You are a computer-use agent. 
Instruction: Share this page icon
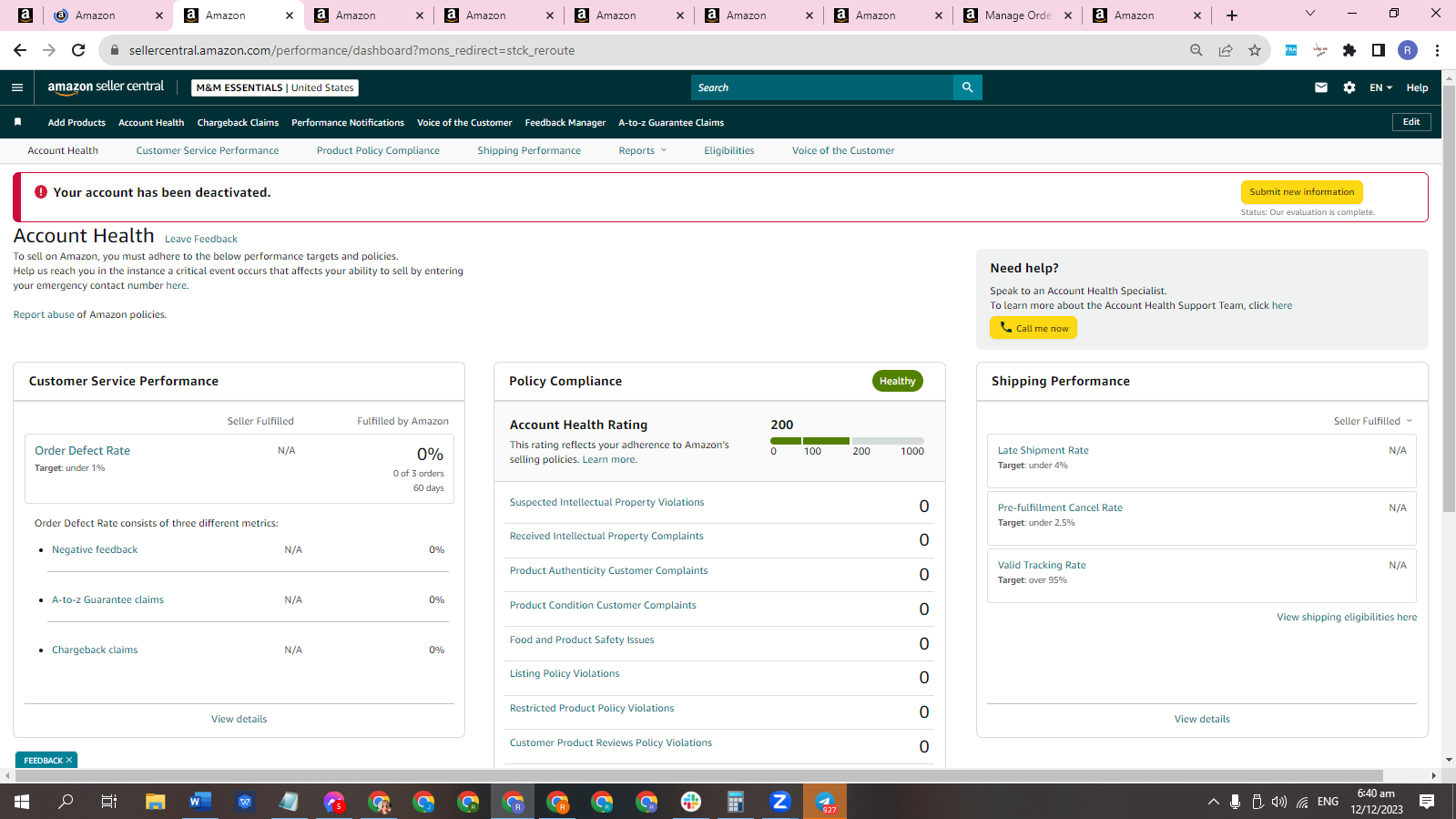pyautogui.click(x=1226, y=50)
